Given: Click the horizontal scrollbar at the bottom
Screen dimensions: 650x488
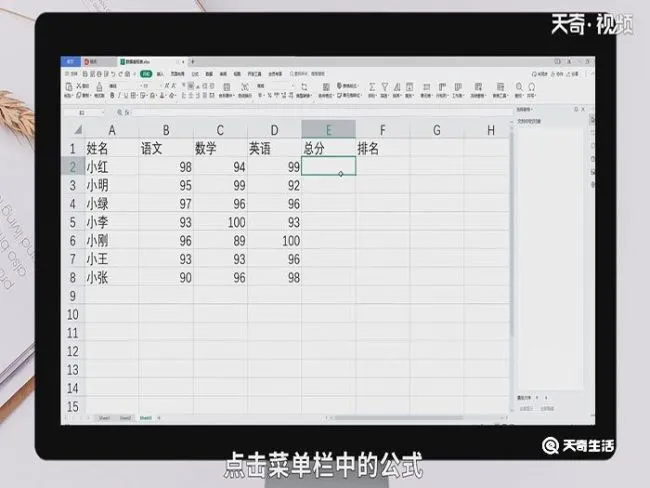Looking at the screenshot, I should pyautogui.click(x=398, y=418).
